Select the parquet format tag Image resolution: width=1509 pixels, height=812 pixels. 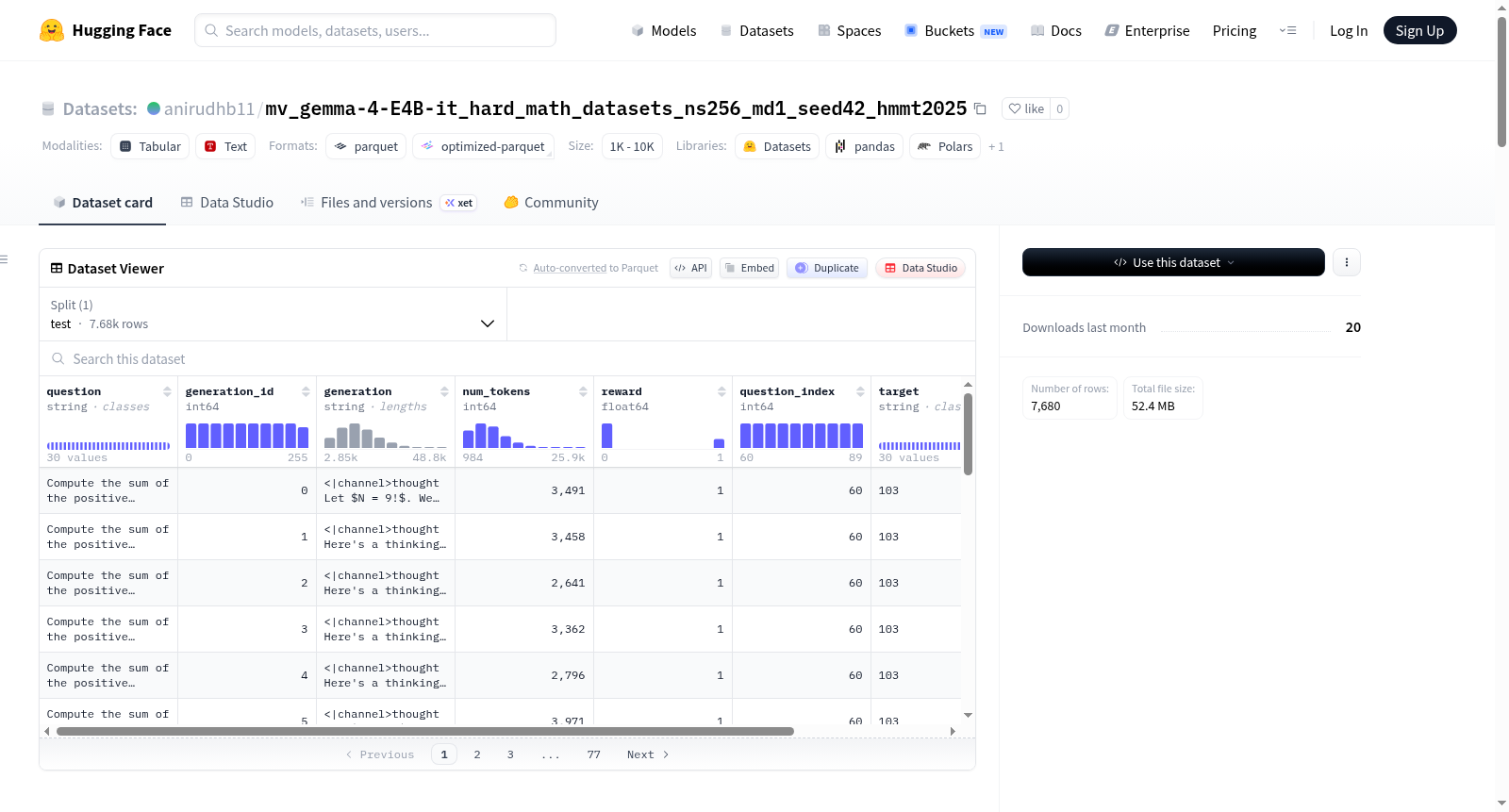[x=366, y=146]
